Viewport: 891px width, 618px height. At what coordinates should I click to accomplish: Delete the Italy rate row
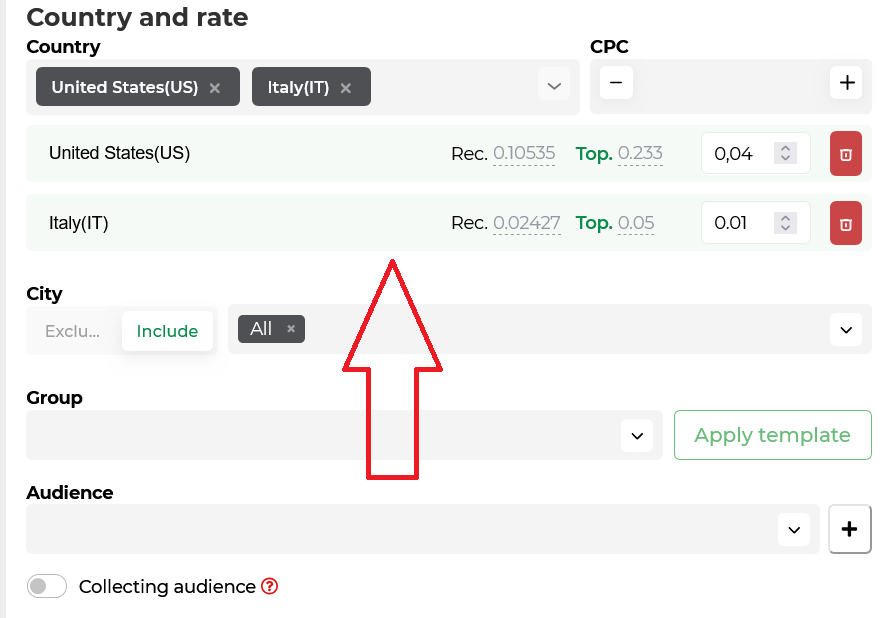(846, 223)
